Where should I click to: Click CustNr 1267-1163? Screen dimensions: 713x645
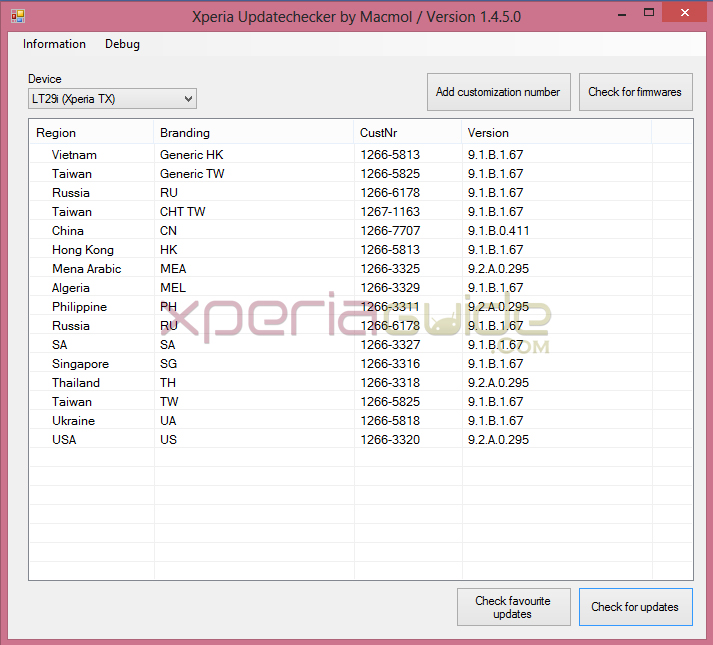coord(390,212)
